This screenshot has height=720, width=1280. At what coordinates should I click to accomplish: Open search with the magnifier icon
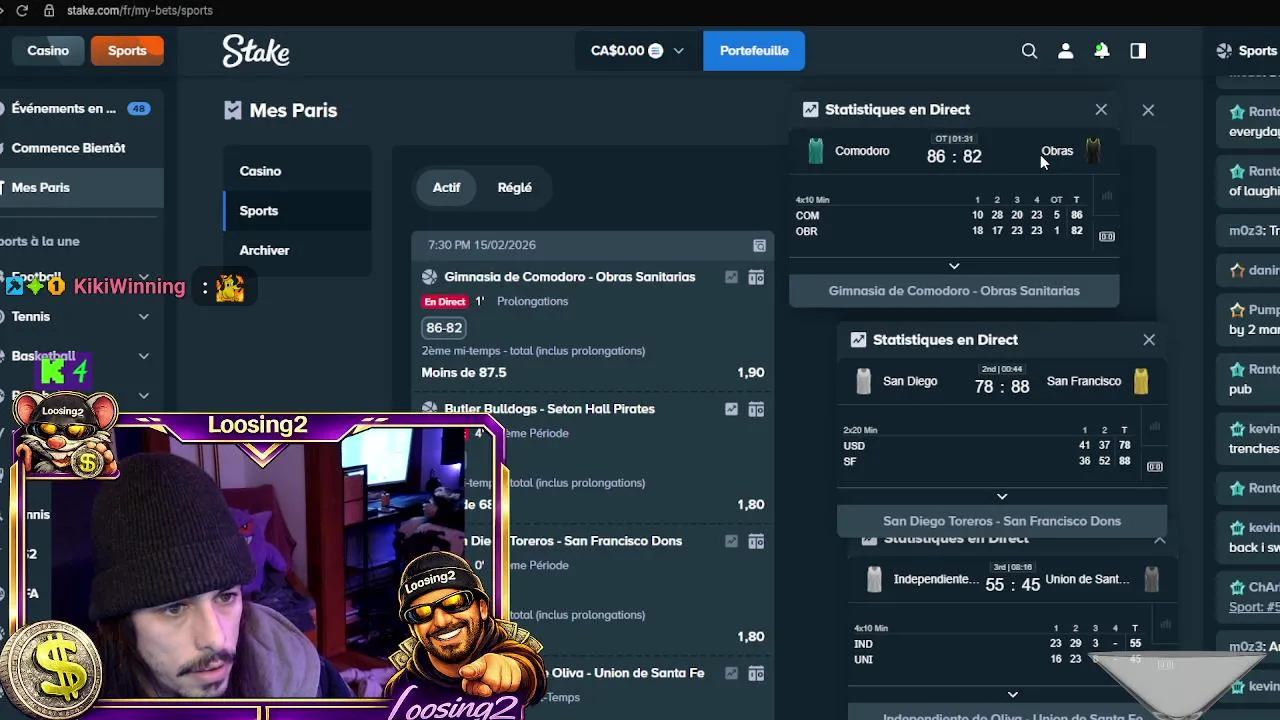1029,51
